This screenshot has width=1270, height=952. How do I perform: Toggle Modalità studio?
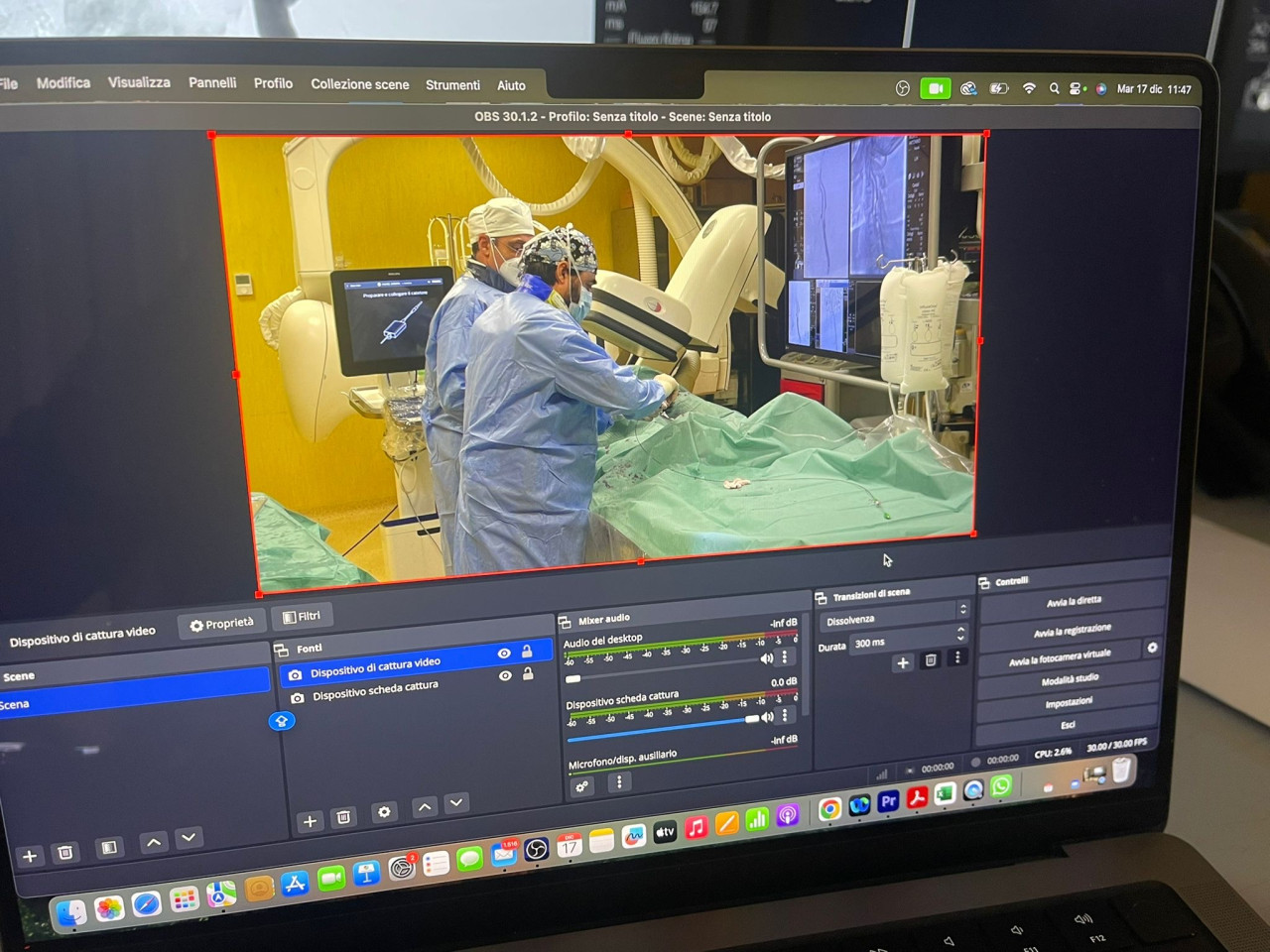pyautogui.click(x=1070, y=679)
